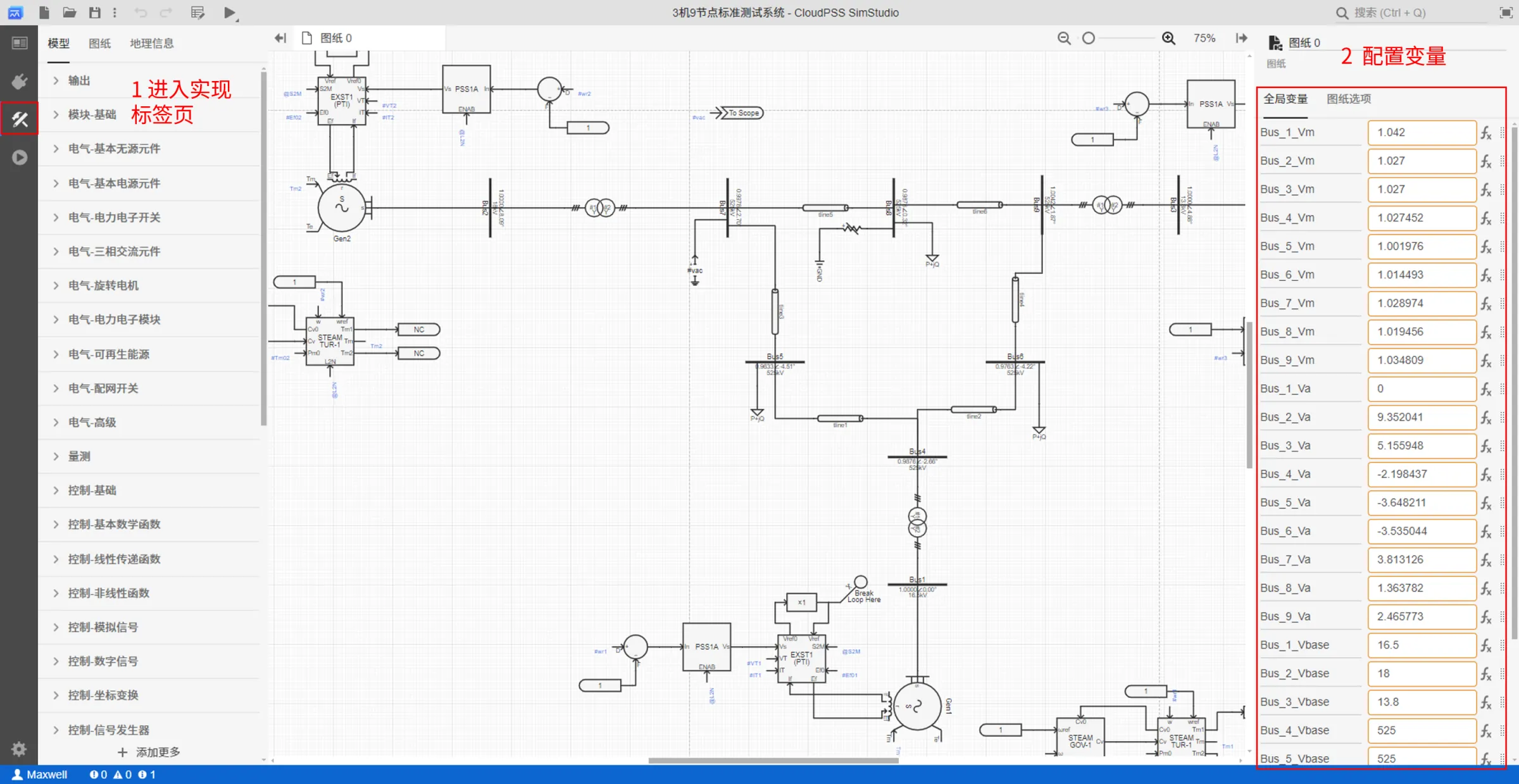This screenshot has height=784, width=1519.
Task: Run the simulation with play icon
Action: [x=230, y=13]
